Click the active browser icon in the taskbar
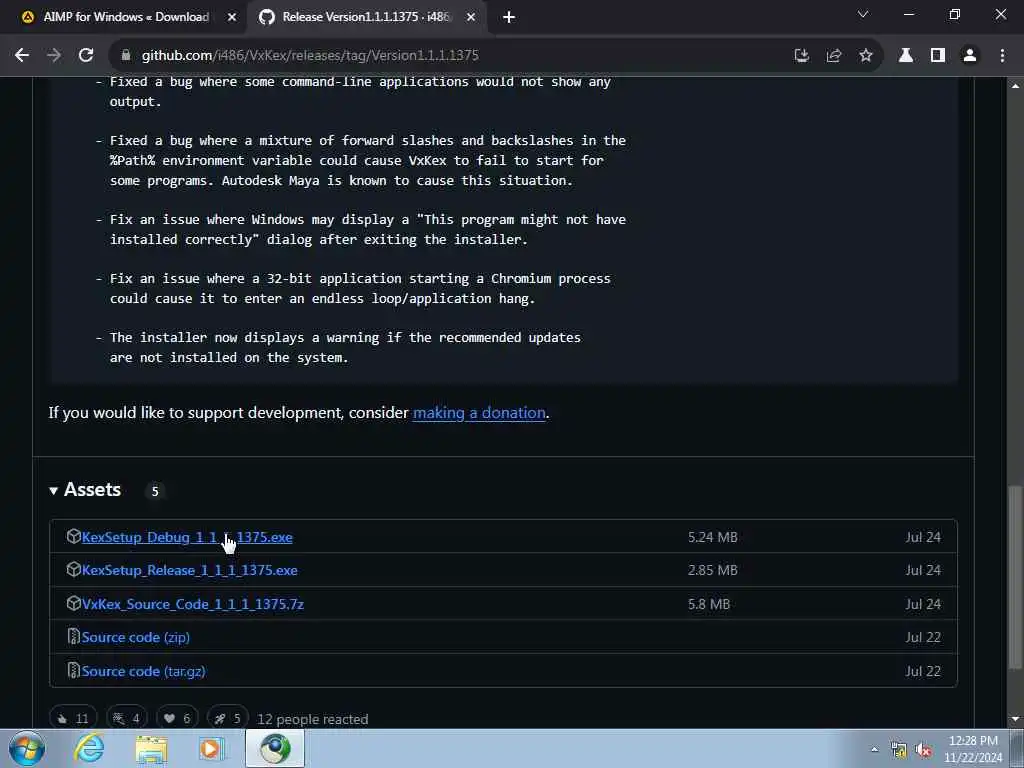The height and width of the screenshot is (768, 1024). (x=275, y=748)
